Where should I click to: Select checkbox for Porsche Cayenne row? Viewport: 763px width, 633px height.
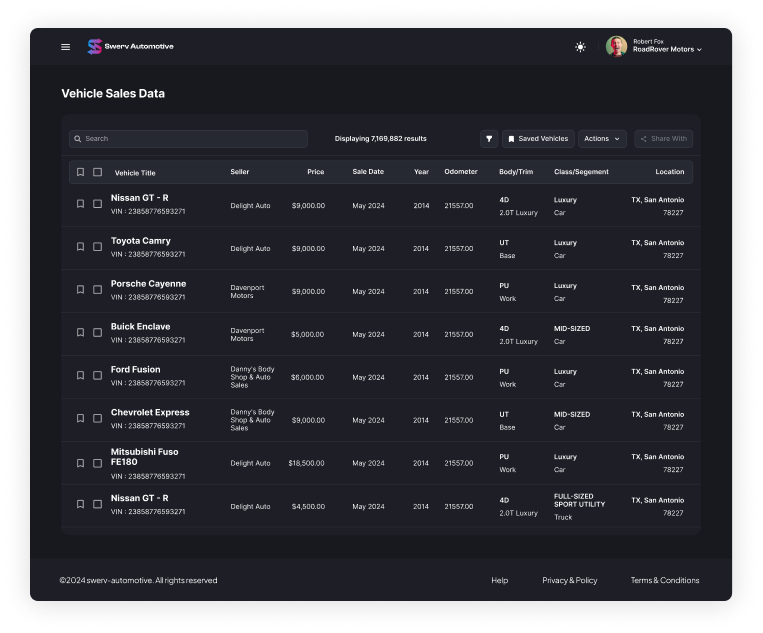[97, 289]
